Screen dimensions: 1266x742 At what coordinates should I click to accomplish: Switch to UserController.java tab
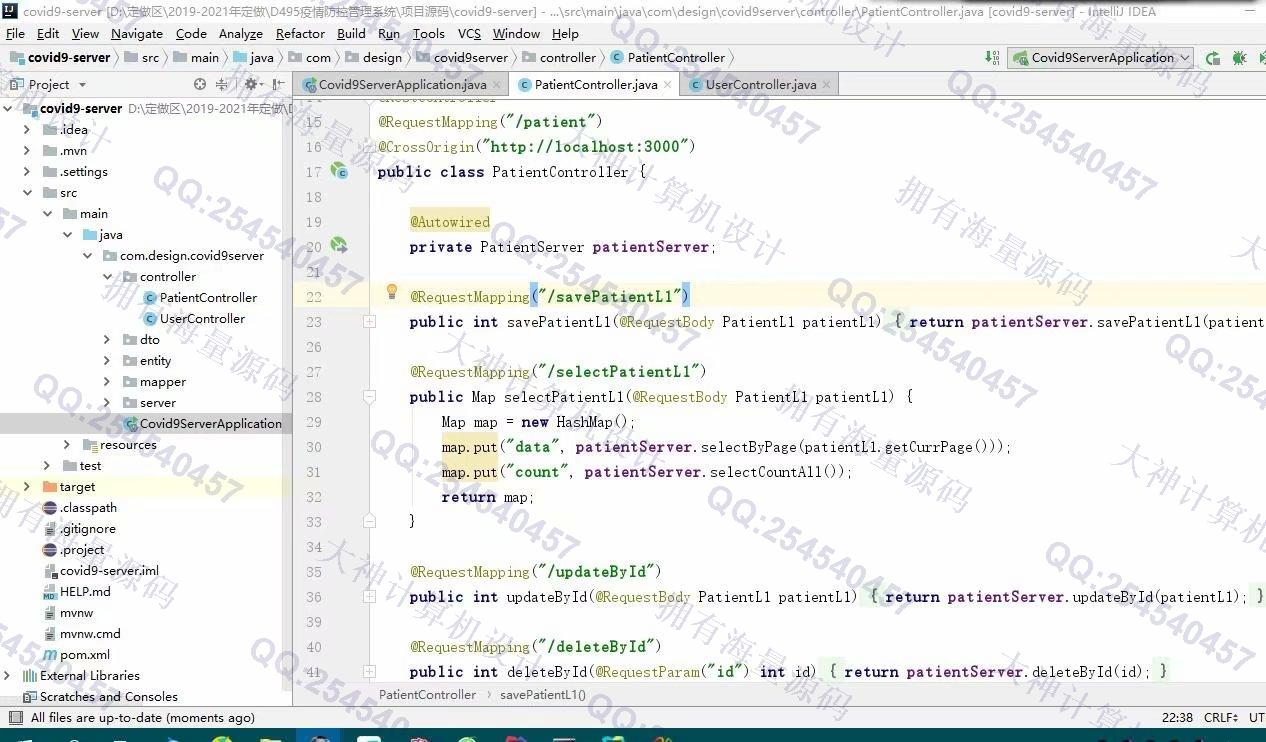(x=760, y=85)
